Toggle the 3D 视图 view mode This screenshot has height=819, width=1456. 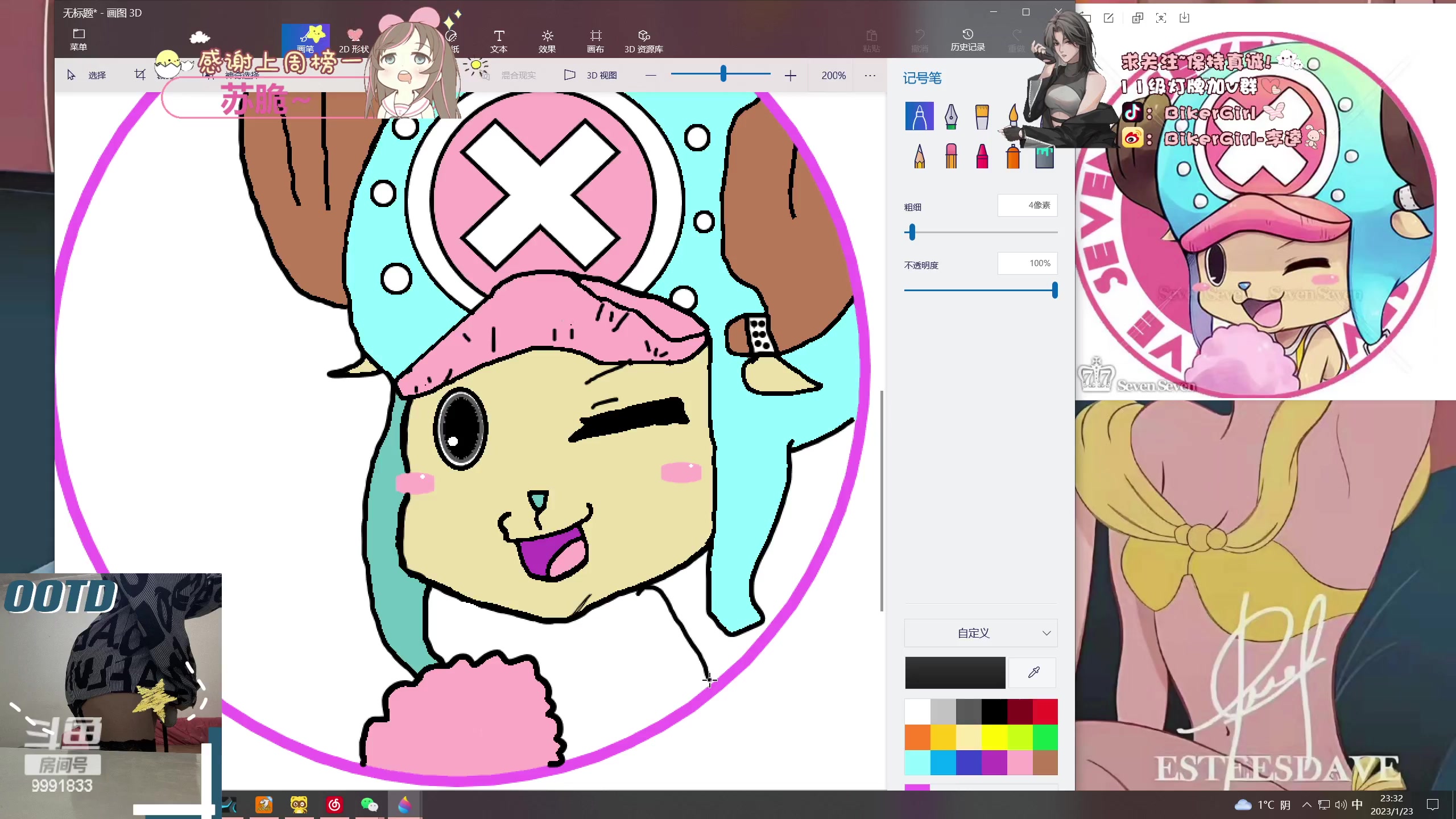click(590, 75)
